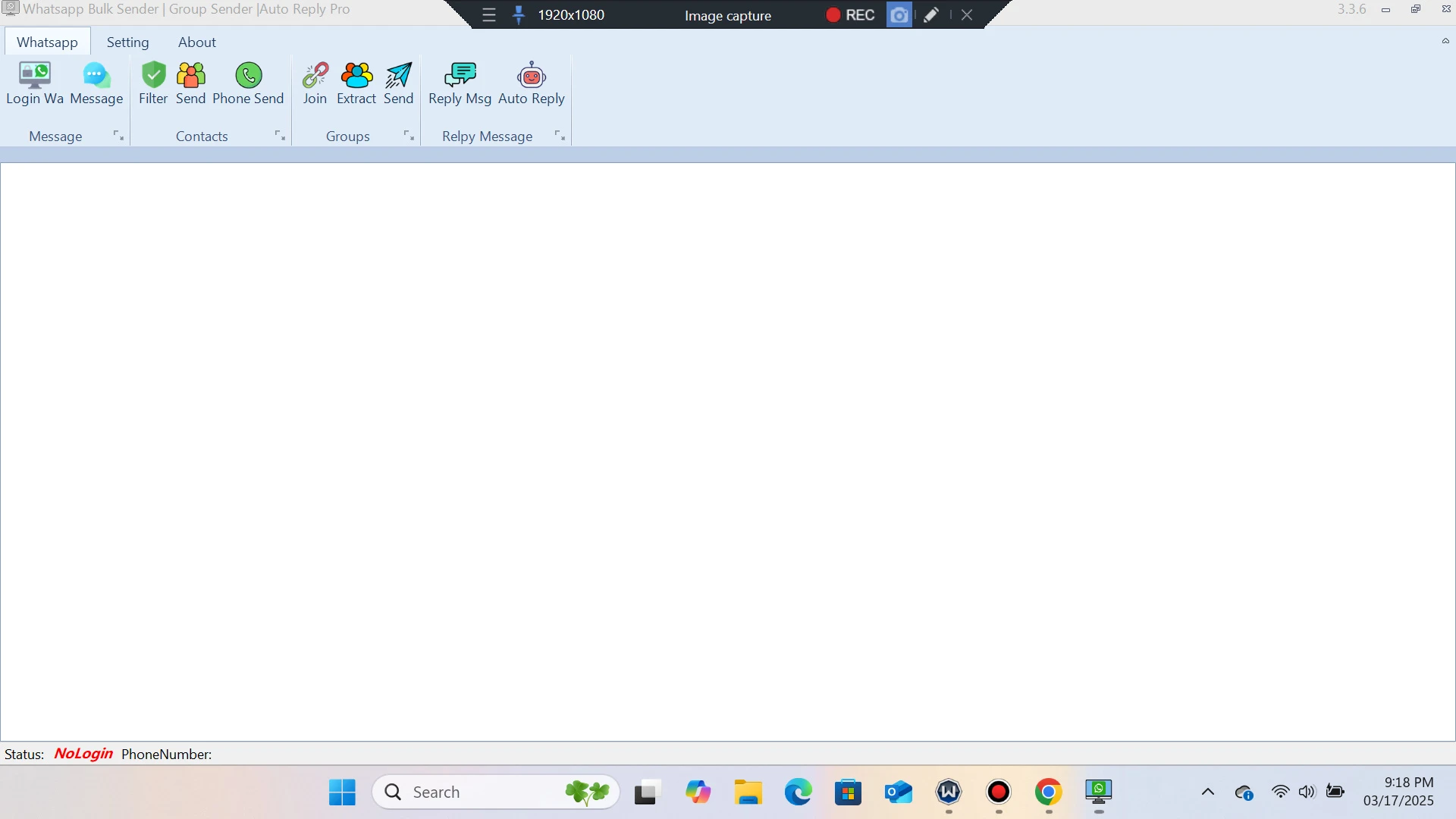
Task: Open the Message chat bubble tool
Action: click(x=96, y=83)
